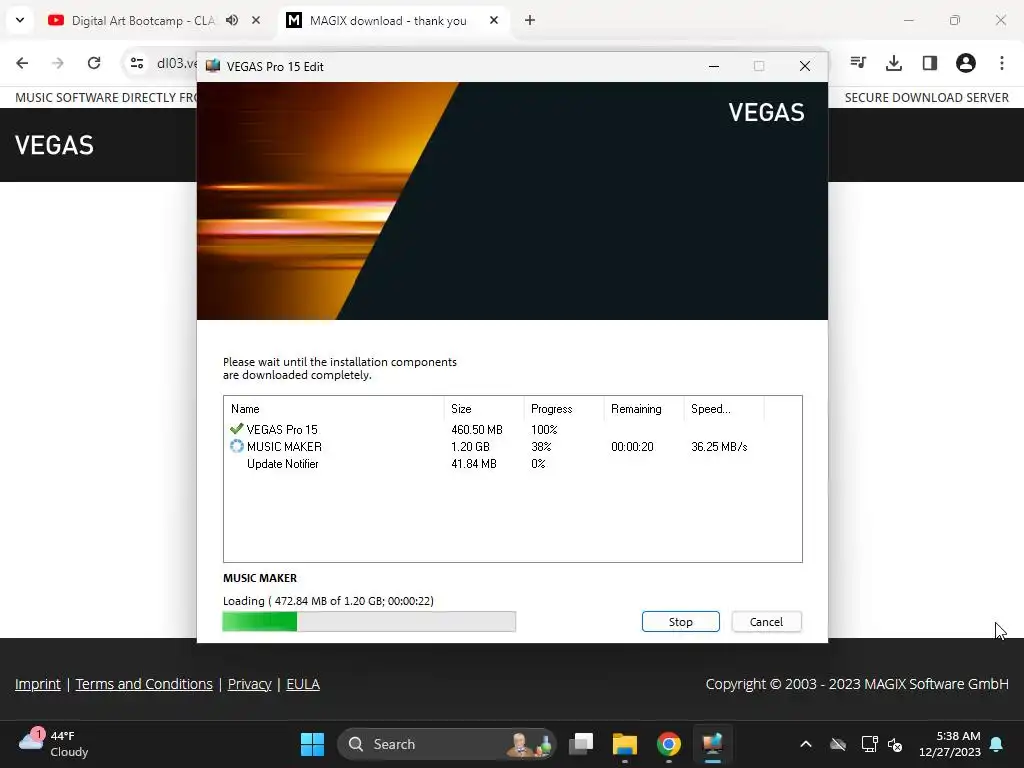Close the MAGIX download tab
1024x768 pixels.
pos(494,20)
